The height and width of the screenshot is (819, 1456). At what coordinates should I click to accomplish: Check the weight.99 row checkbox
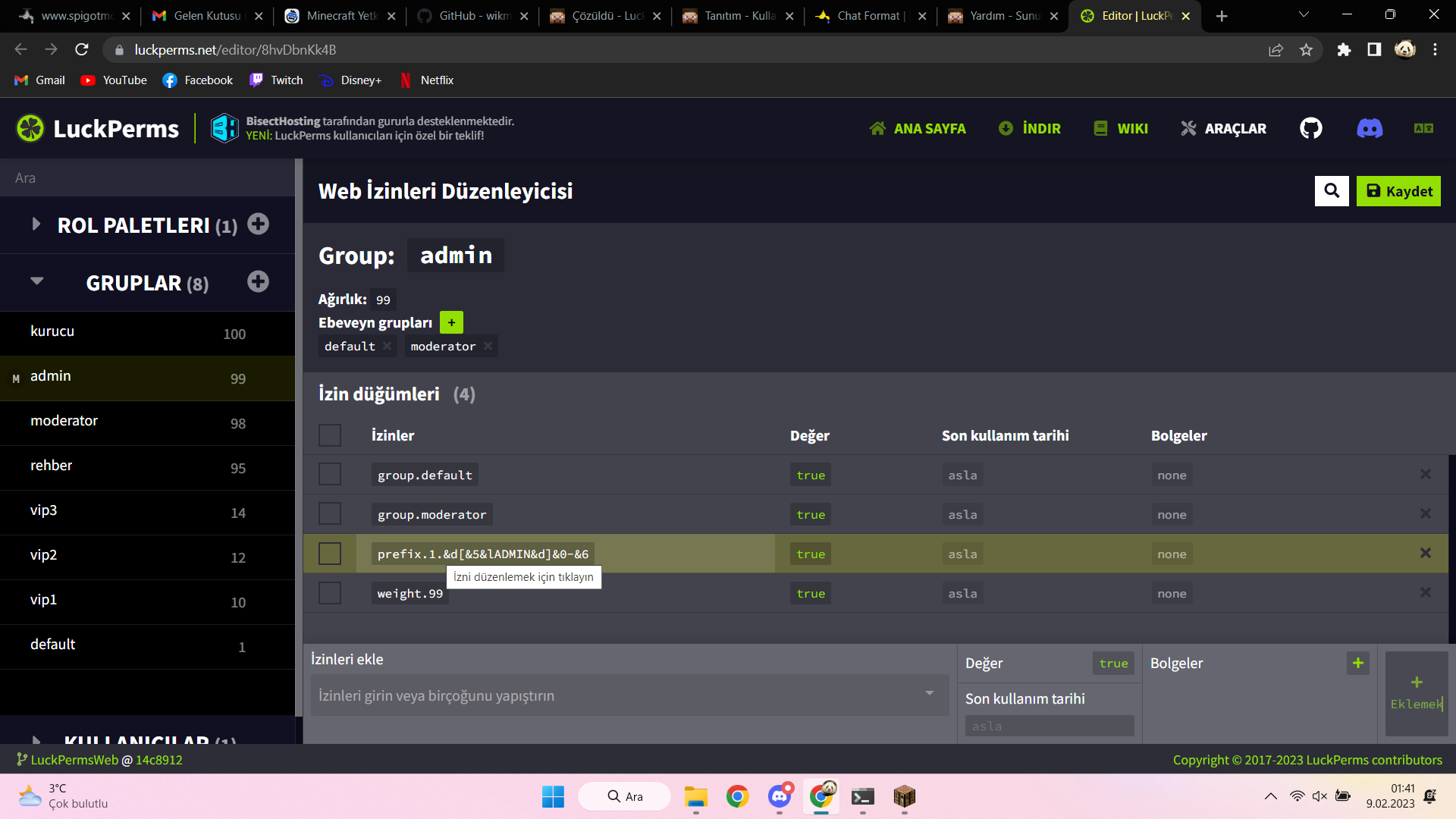330,593
